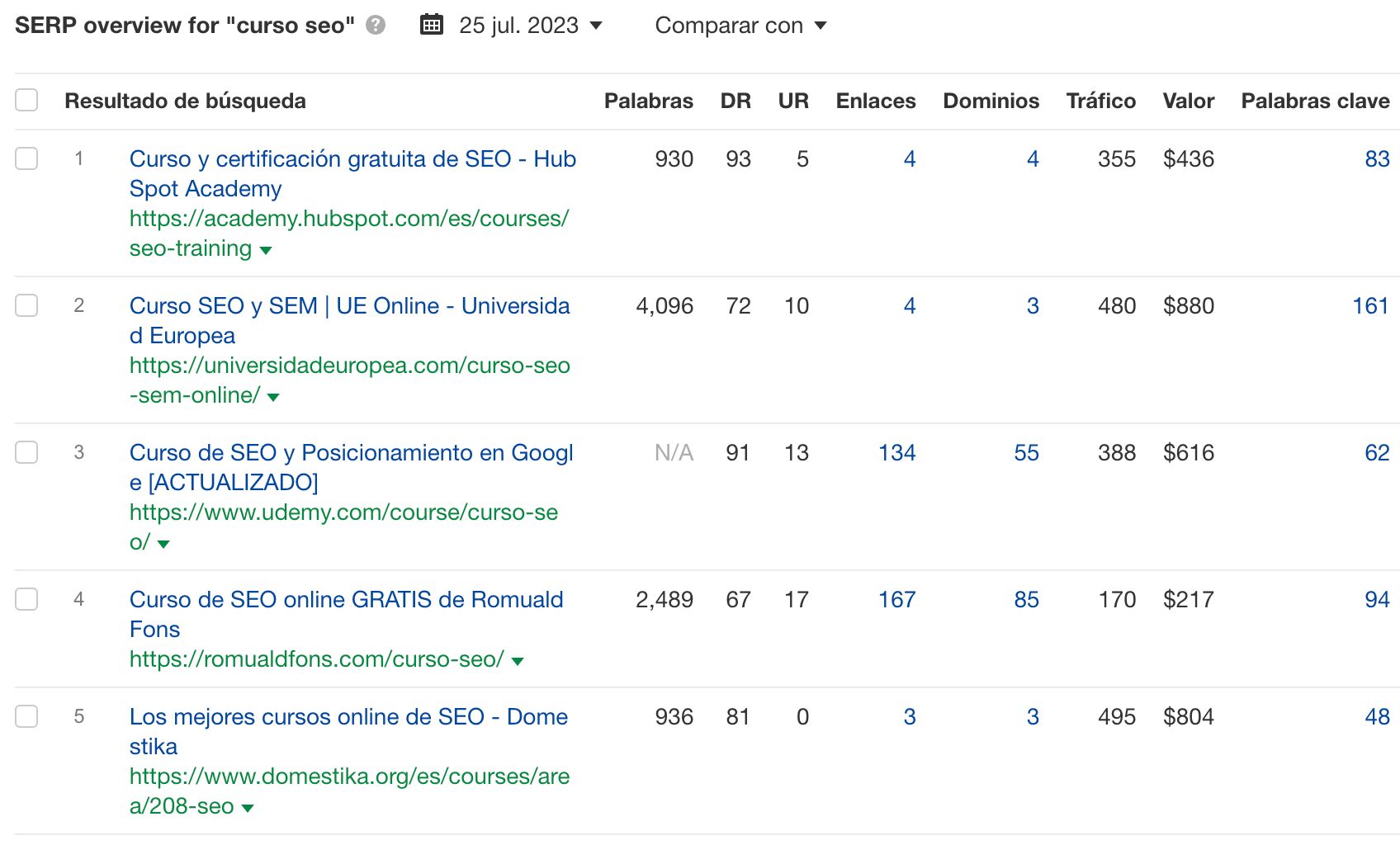1400x845 pixels.
Task: Select the checkbox for the HubSpot Academy result
Action: [x=26, y=158]
